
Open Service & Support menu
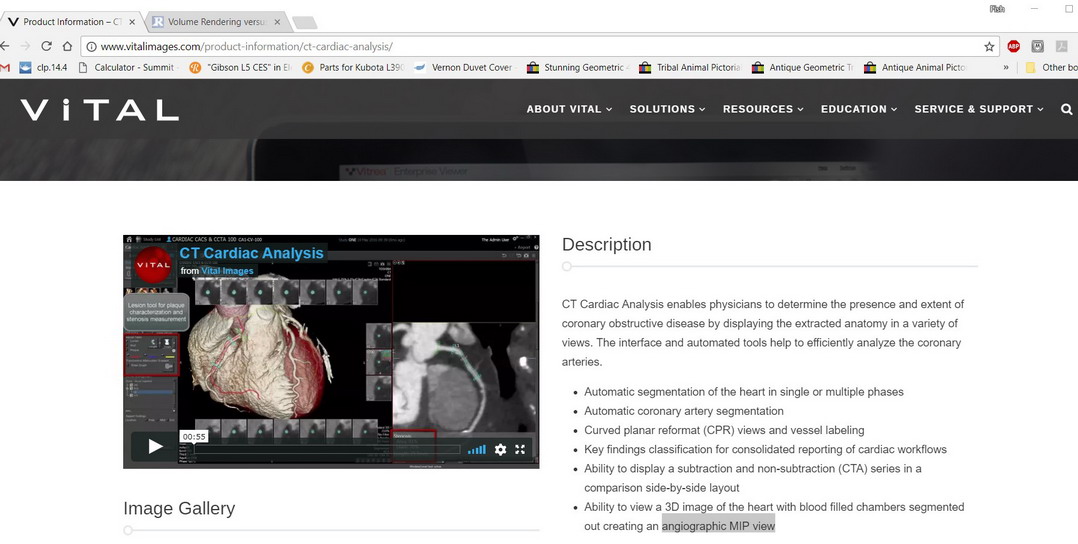point(978,109)
